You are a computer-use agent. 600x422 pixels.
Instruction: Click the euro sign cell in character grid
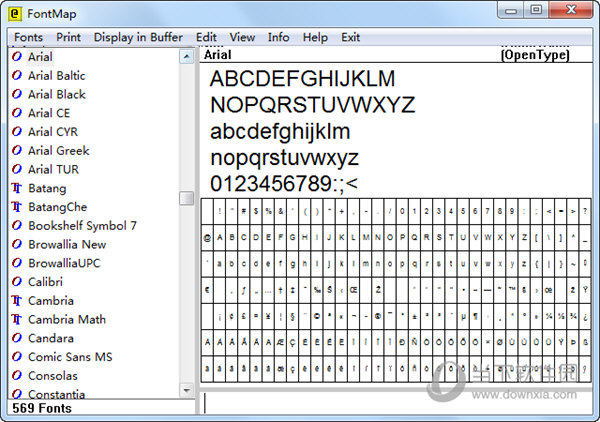[207, 290]
